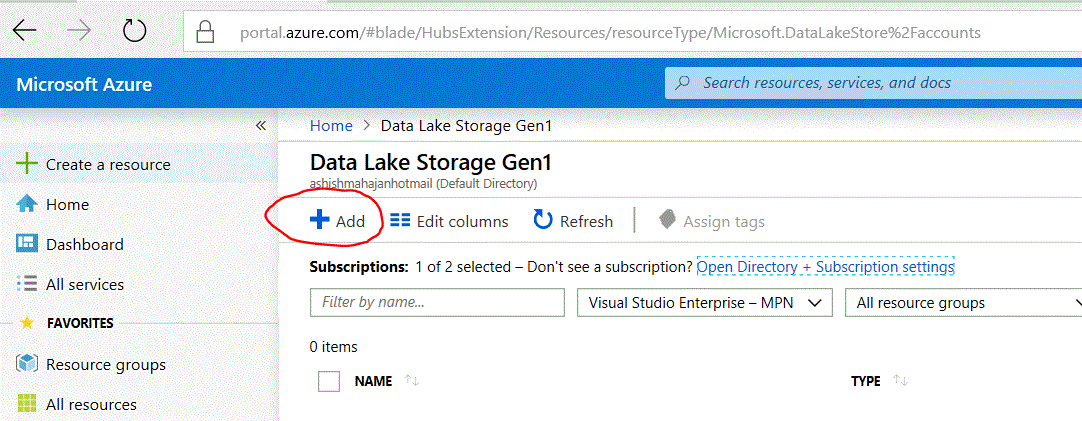Click the Home house icon in sidebar

27,204
